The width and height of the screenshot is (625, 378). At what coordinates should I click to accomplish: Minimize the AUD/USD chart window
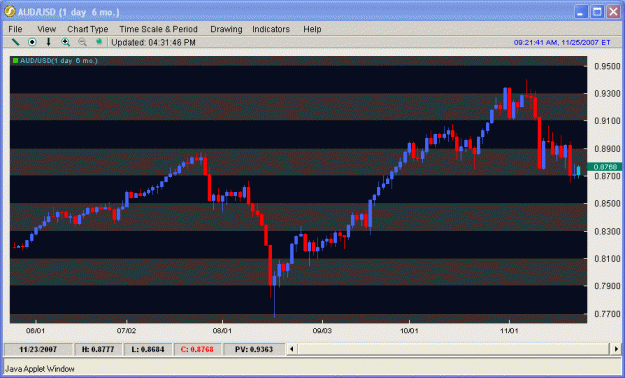(x=581, y=12)
